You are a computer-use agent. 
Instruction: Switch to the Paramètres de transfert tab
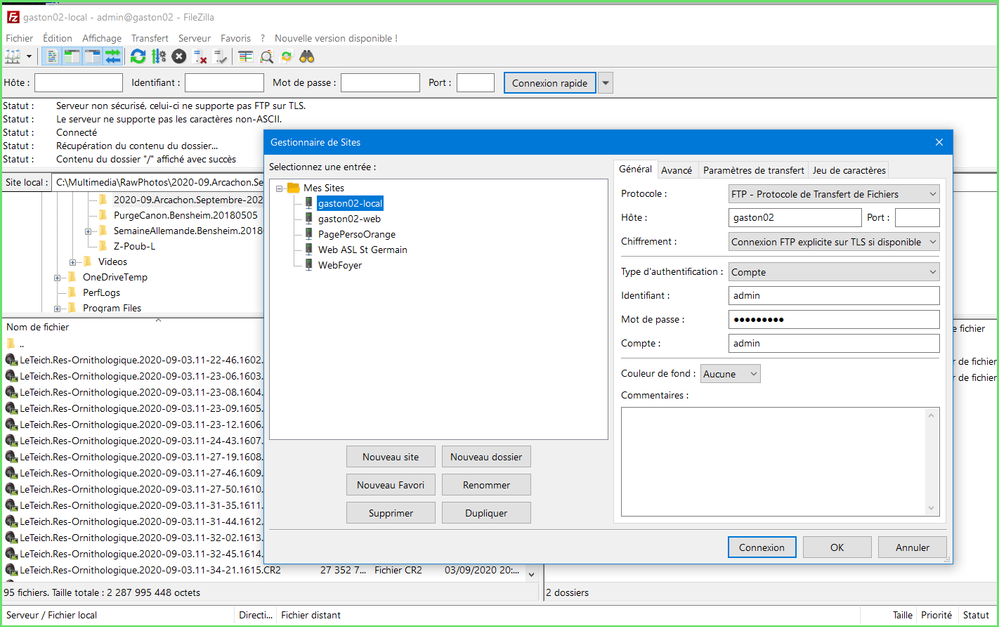tap(752, 170)
